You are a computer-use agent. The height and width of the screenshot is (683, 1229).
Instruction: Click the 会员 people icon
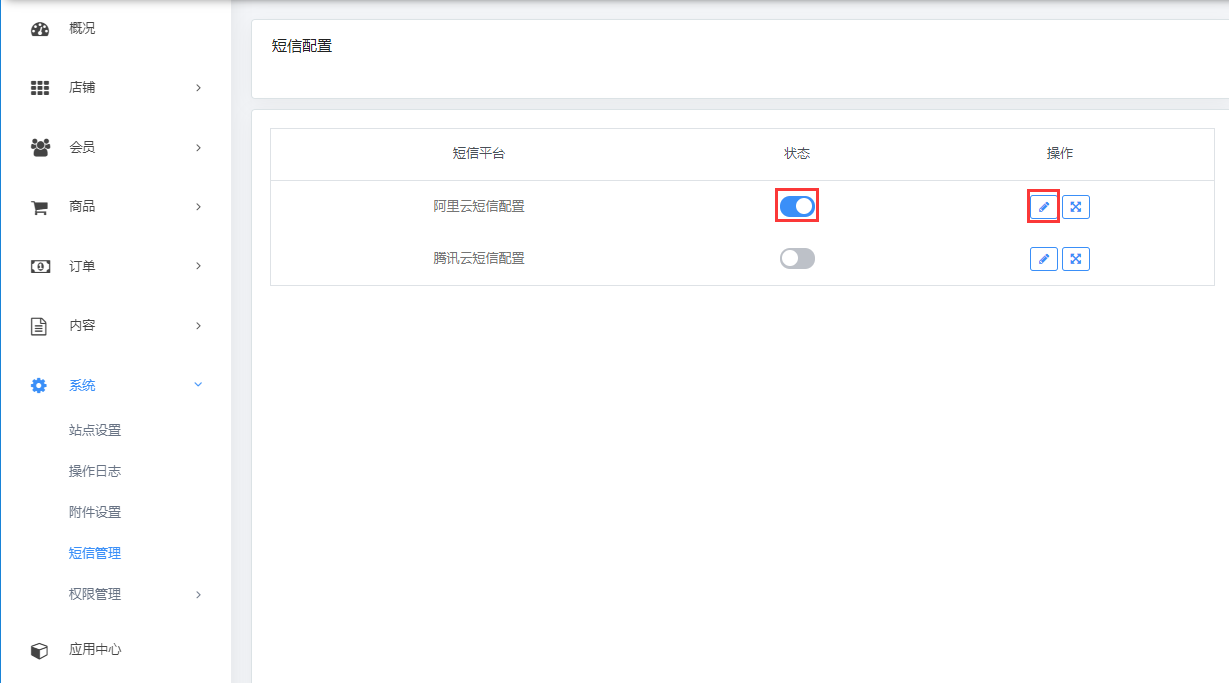(x=40, y=148)
